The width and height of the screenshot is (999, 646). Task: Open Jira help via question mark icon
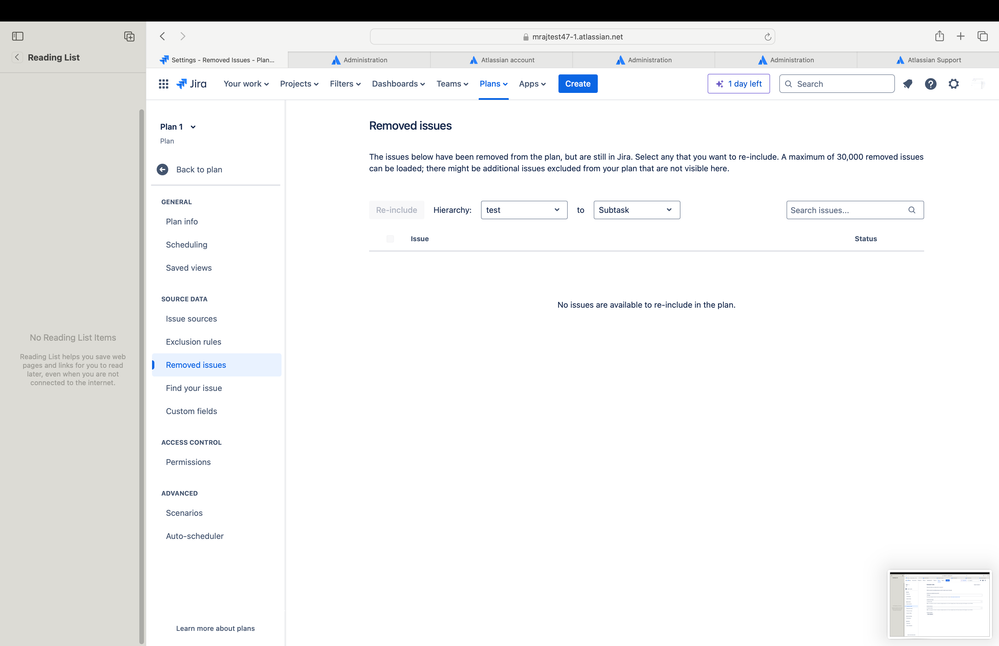929,83
